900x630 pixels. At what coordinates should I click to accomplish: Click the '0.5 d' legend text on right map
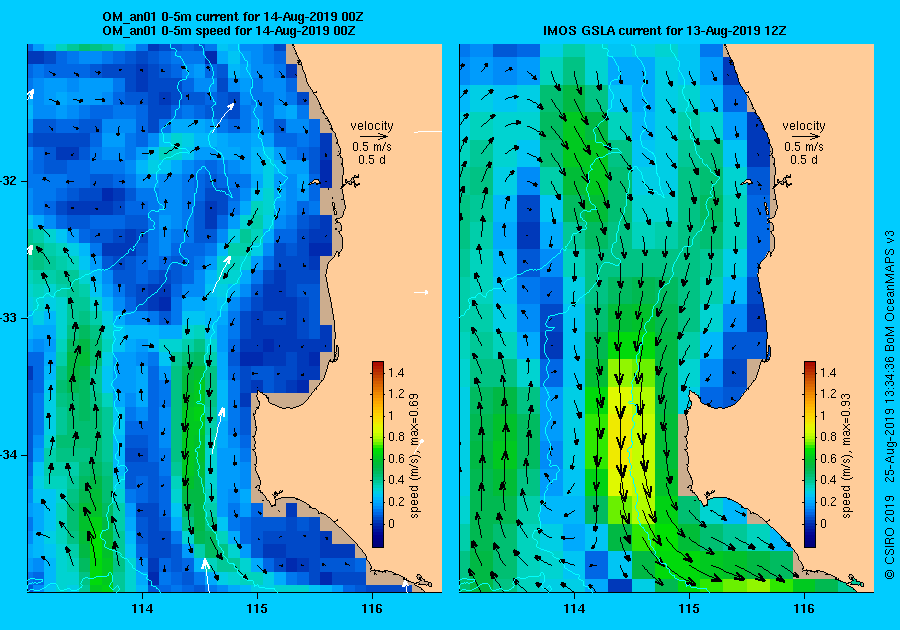(804, 160)
